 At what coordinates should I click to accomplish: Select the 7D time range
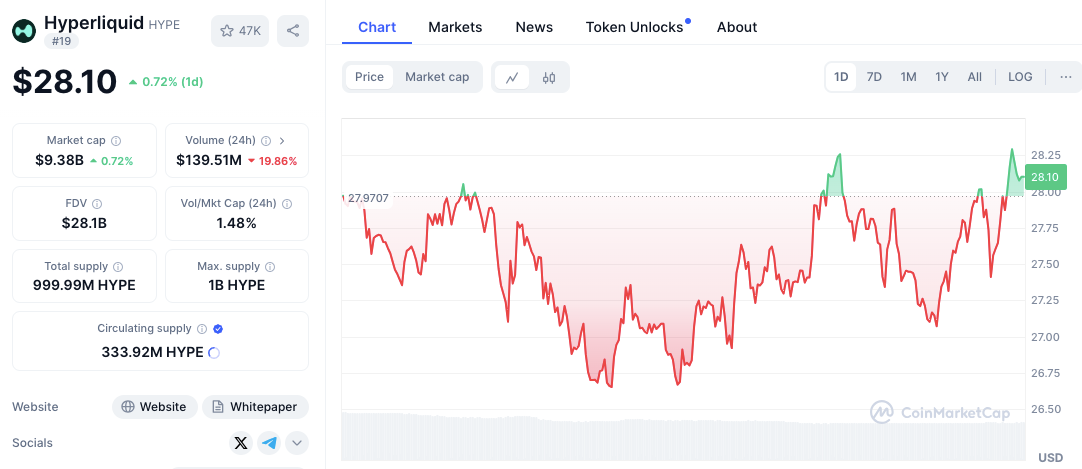pyautogui.click(x=874, y=77)
